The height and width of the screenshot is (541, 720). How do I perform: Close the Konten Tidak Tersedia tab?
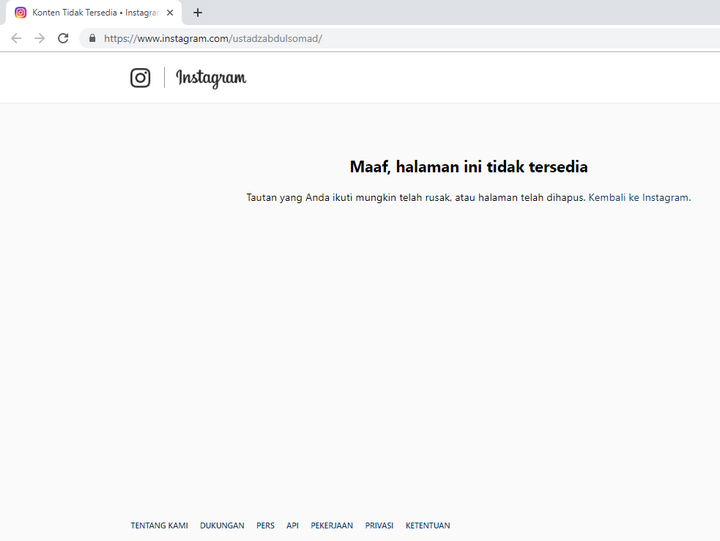point(170,13)
